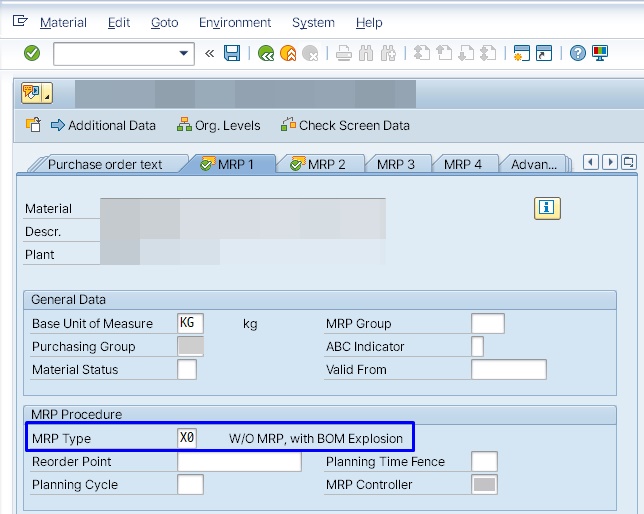The height and width of the screenshot is (514, 644).
Task: Open the Environment menu
Action: point(235,23)
